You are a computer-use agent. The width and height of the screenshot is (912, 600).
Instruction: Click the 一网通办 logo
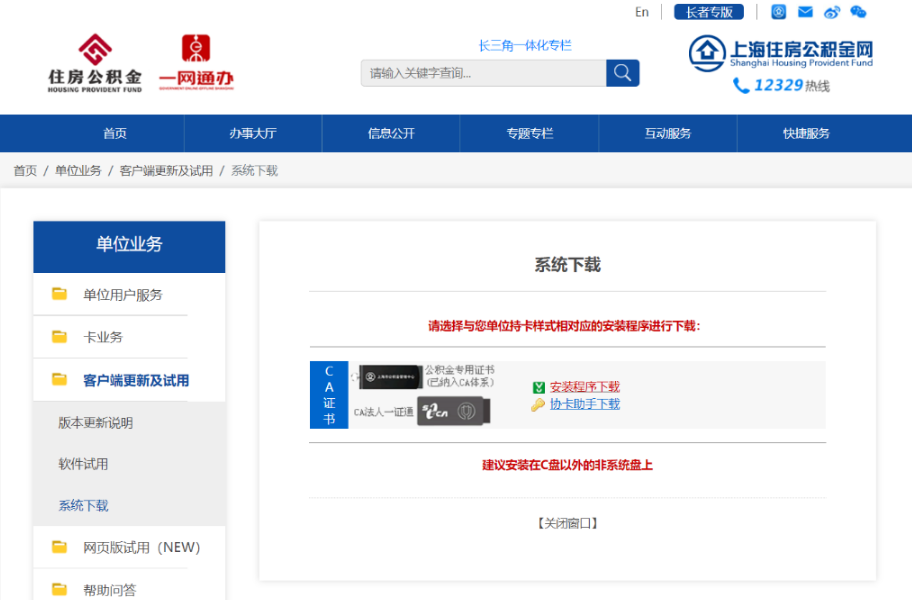tap(196, 63)
